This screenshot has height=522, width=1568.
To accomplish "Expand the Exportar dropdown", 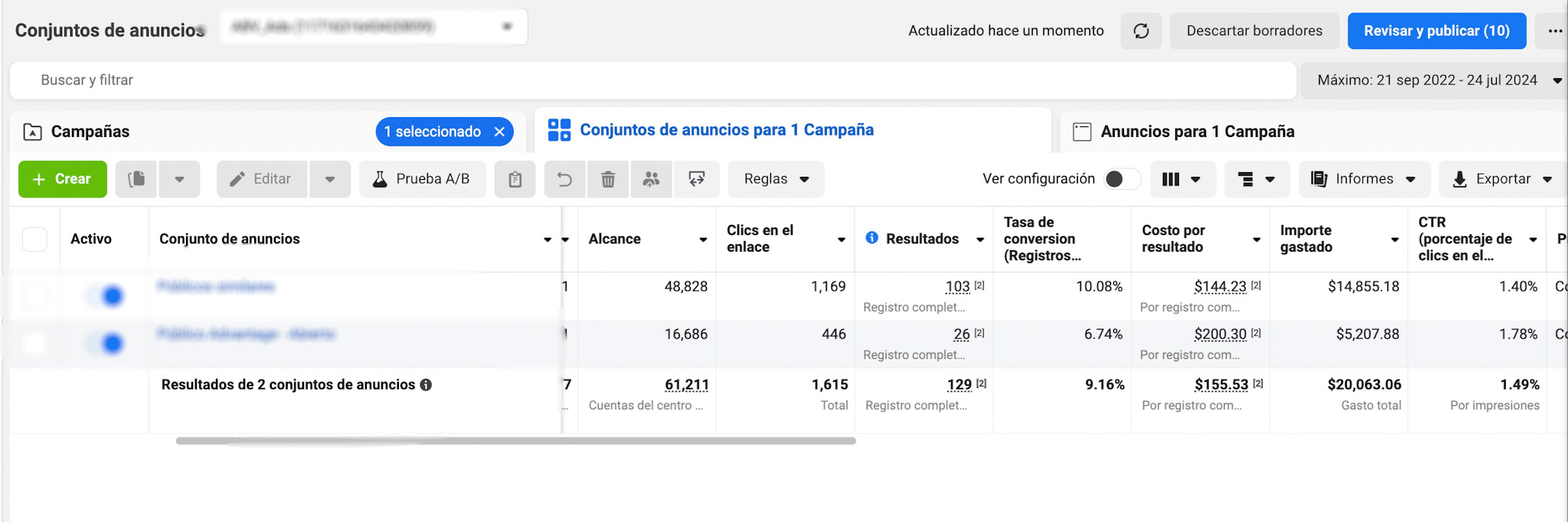I will 1502,179.
